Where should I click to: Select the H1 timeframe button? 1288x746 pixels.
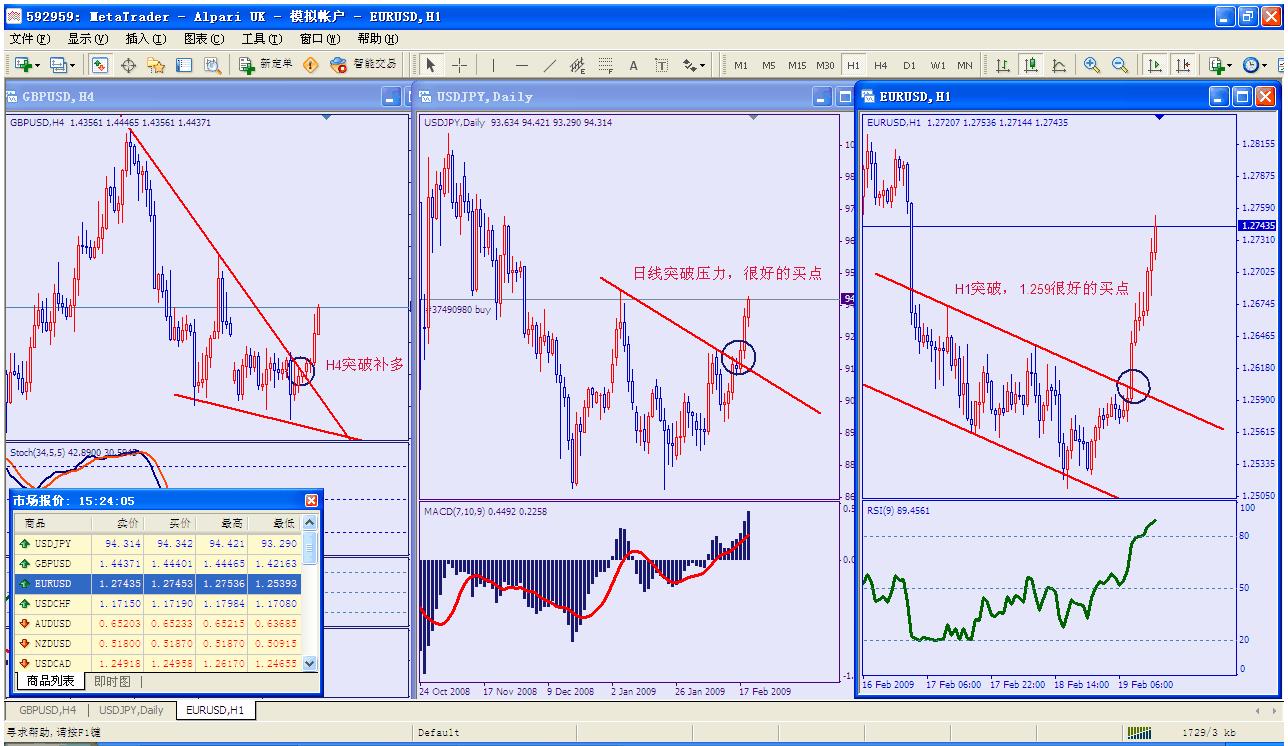(853, 65)
